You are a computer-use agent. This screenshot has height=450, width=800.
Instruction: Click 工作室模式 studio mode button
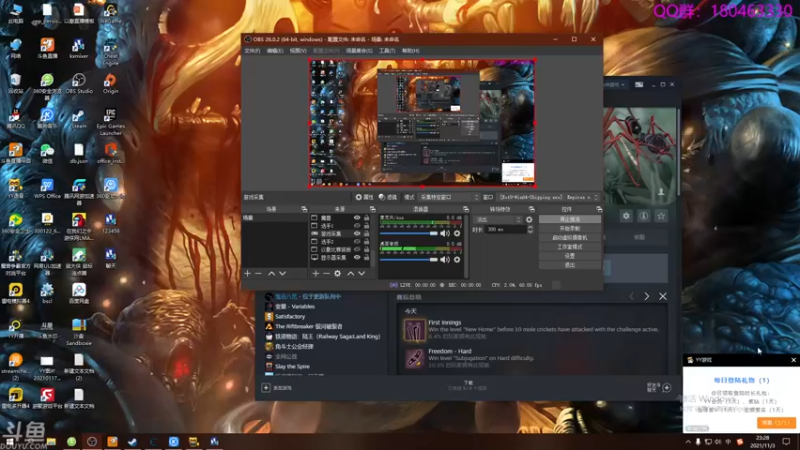[x=569, y=246]
